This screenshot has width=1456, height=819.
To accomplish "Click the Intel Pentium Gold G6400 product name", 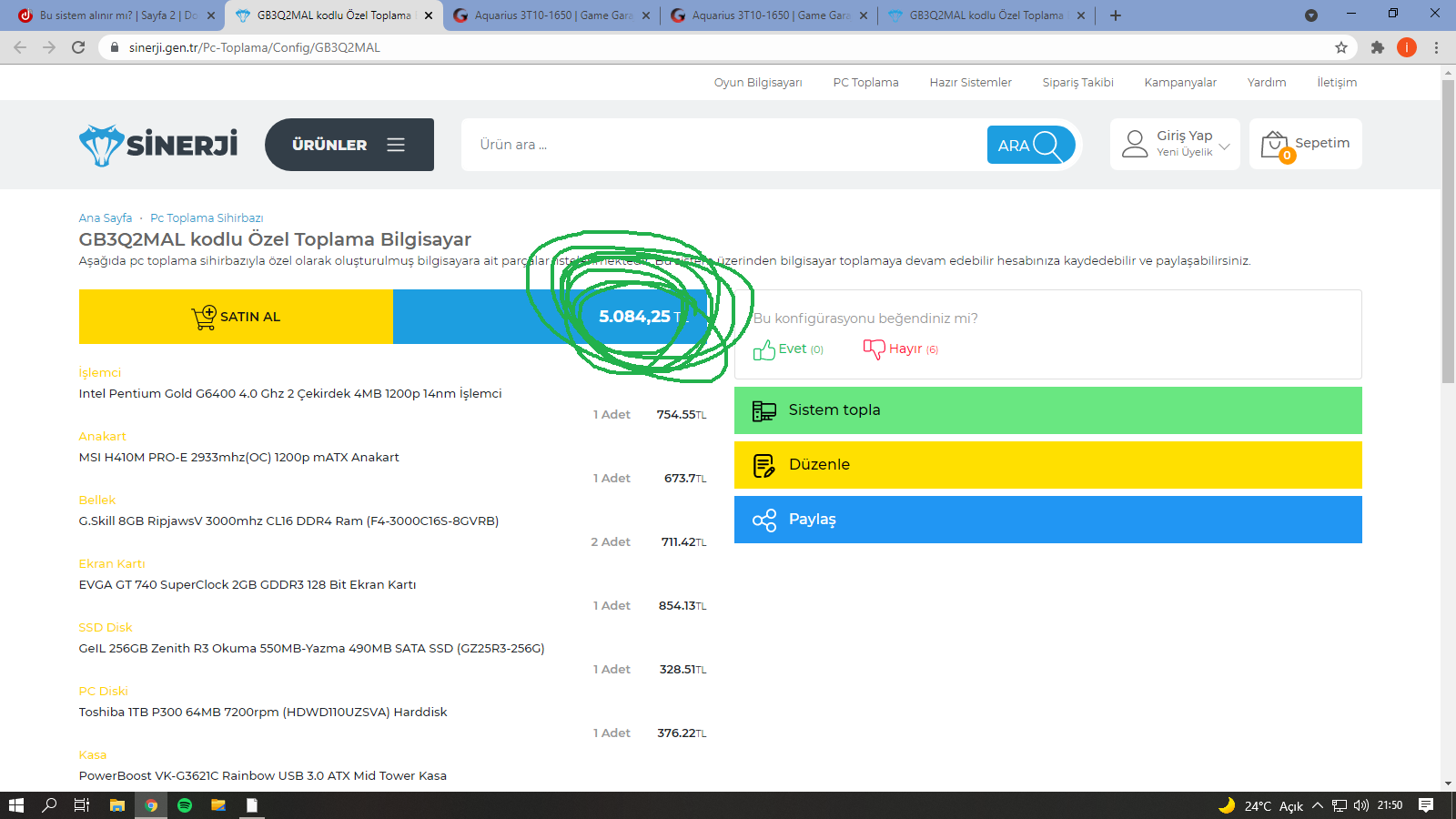I will pyautogui.click(x=290, y=394).
